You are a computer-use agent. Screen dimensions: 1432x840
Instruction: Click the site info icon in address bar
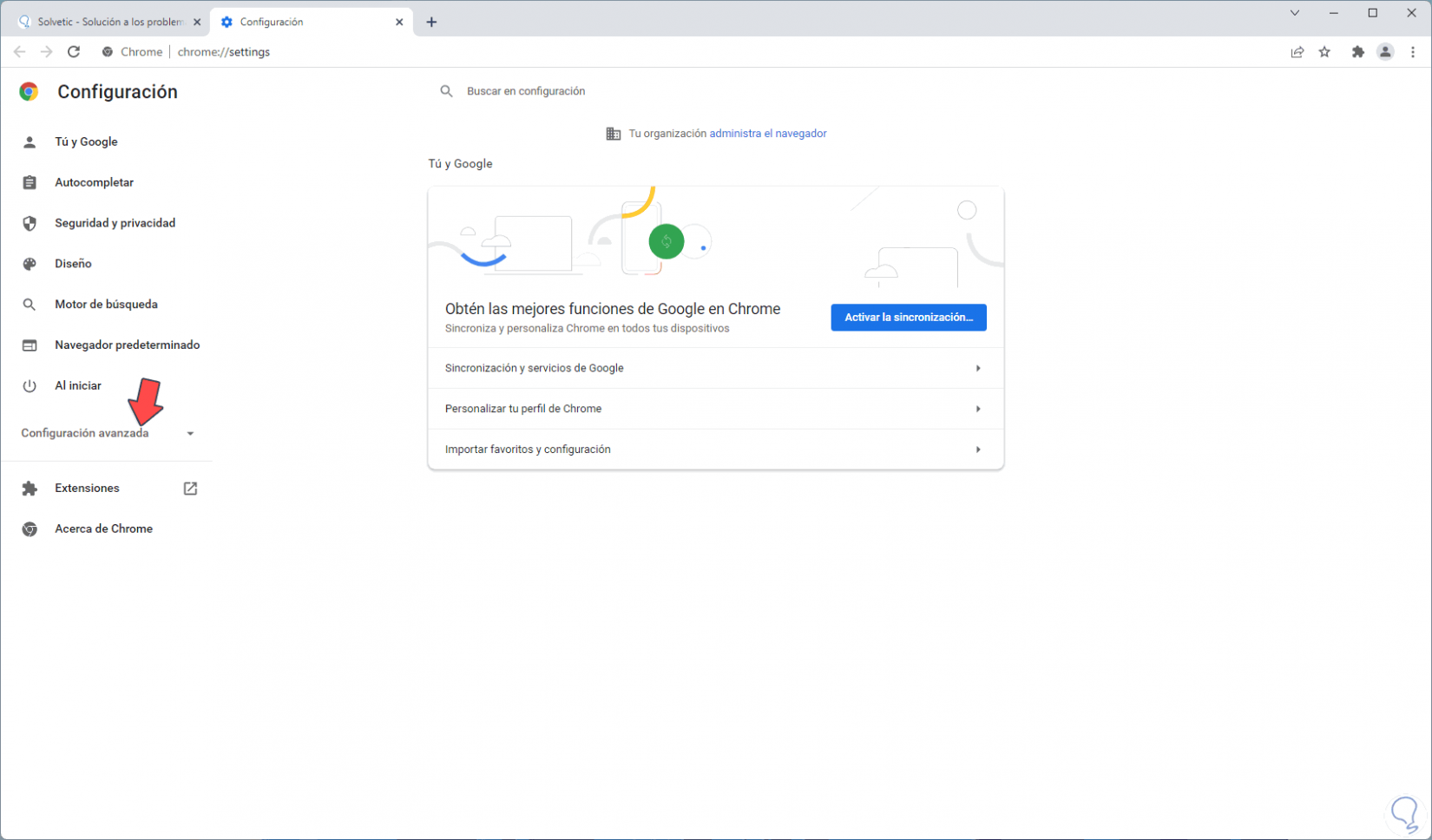[x=108, y=52]
